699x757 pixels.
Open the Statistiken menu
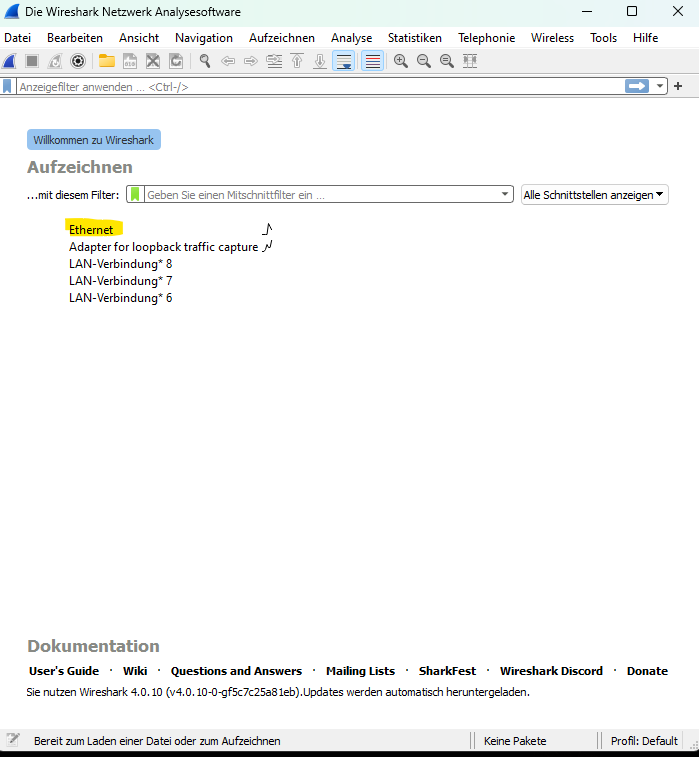pos(415,38)
